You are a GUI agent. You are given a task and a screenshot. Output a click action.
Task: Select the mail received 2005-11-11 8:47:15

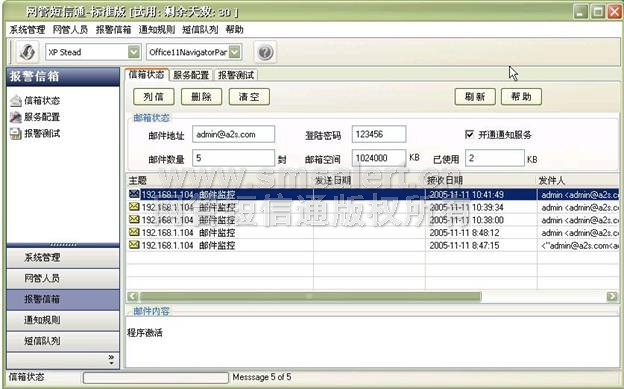pyautogui.click(x=373, y=245)
